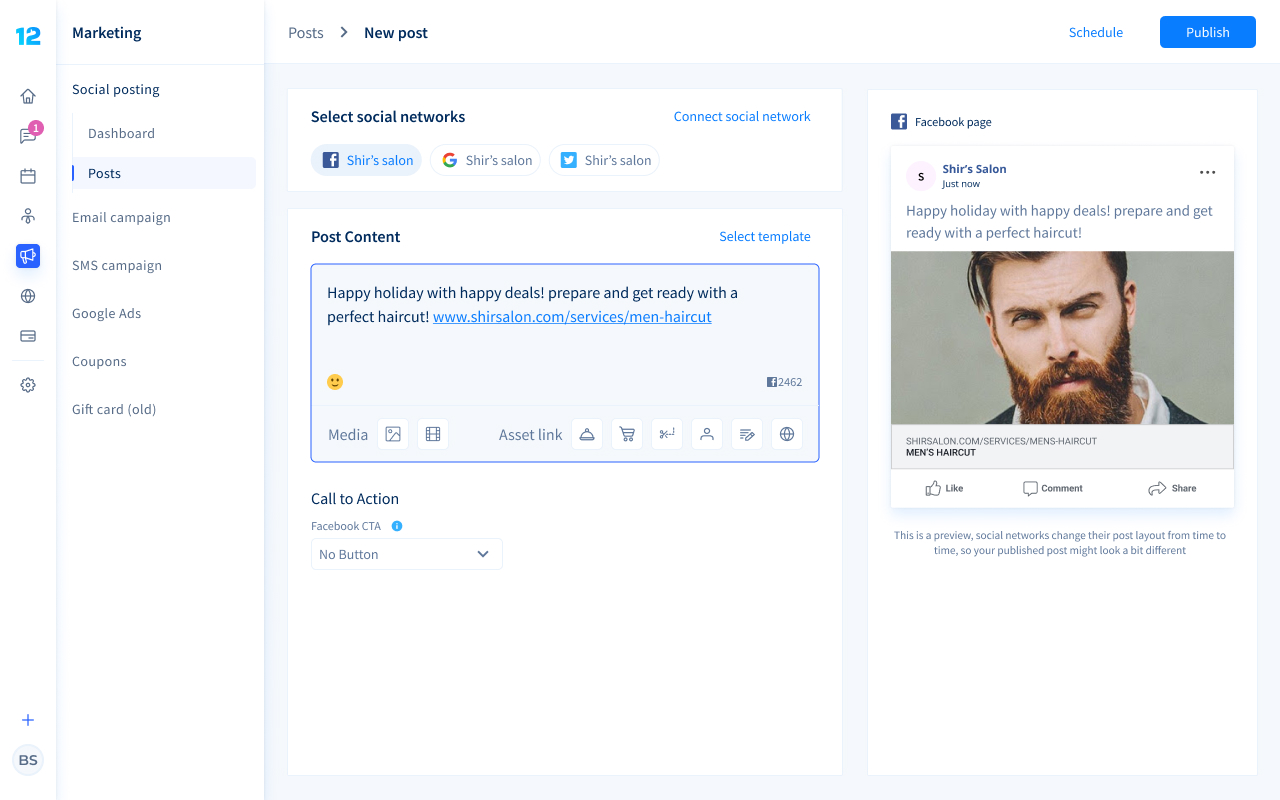Open Google Ads in the sidebar
Viewport: 1280px width, 800px height.
pyautogui.click(x=107, y=313)
